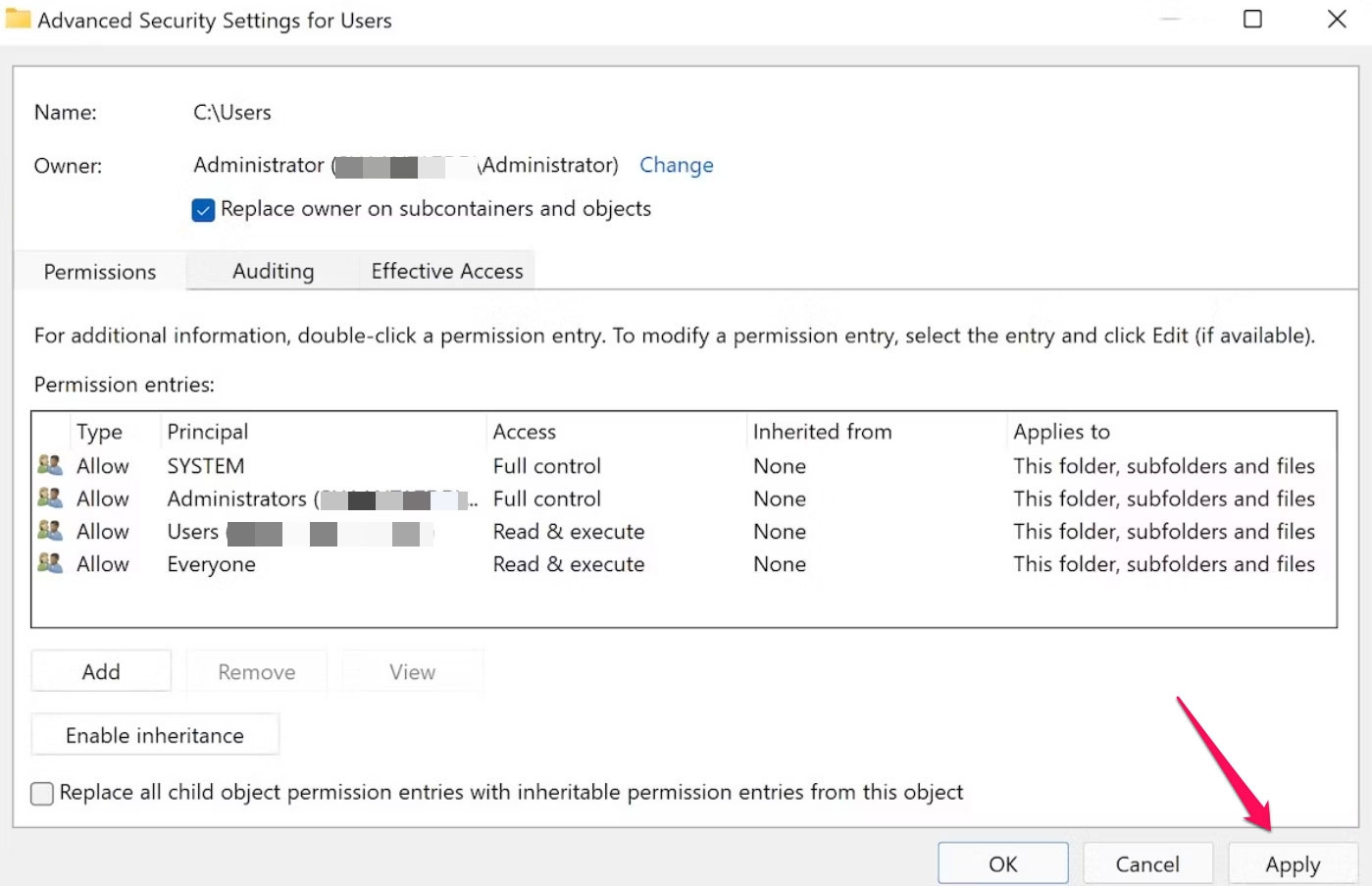Apply the permission changes
1372x886 pixels.
1293,863
